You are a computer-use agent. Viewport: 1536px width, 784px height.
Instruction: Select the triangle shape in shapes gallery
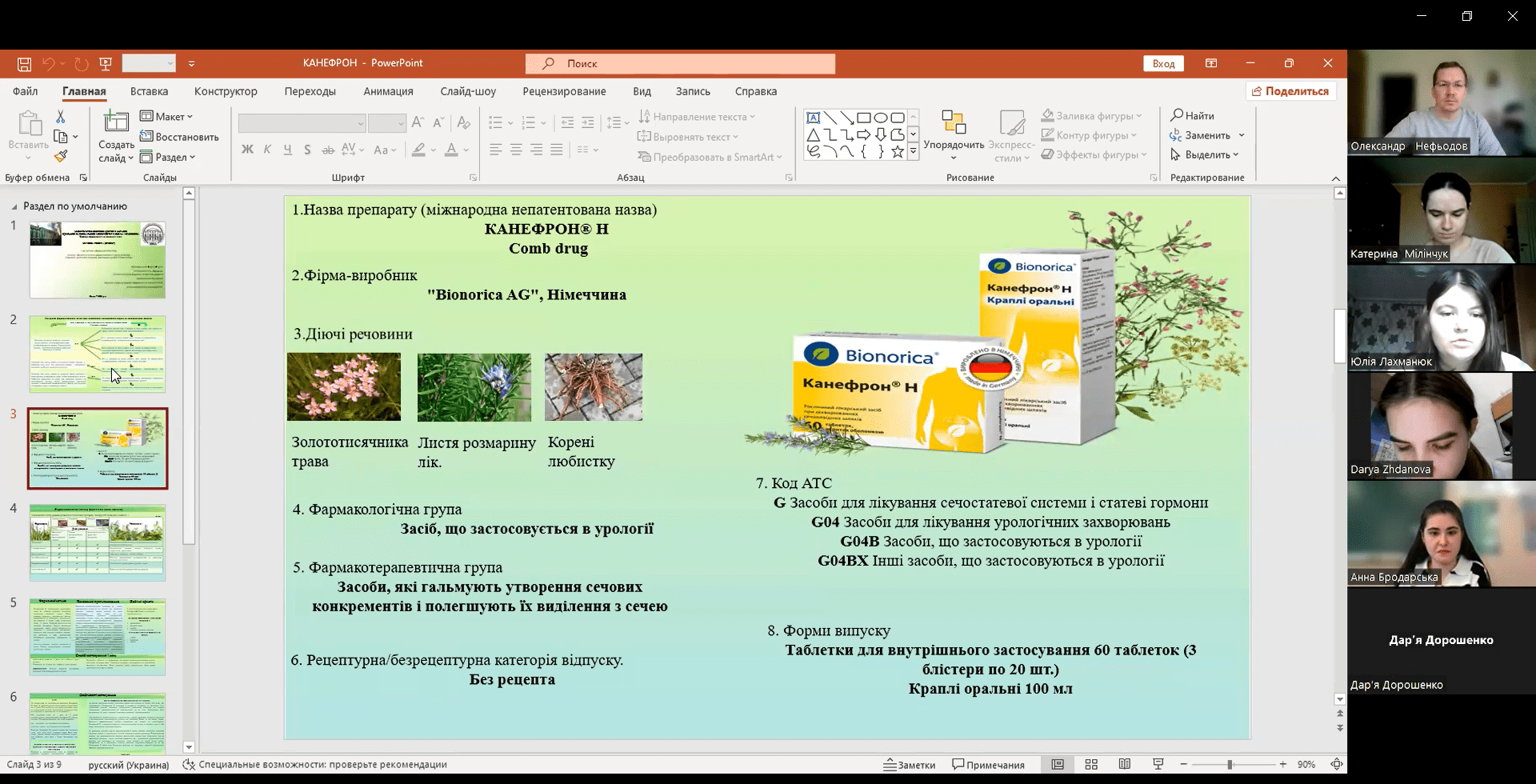pos(814,134)
